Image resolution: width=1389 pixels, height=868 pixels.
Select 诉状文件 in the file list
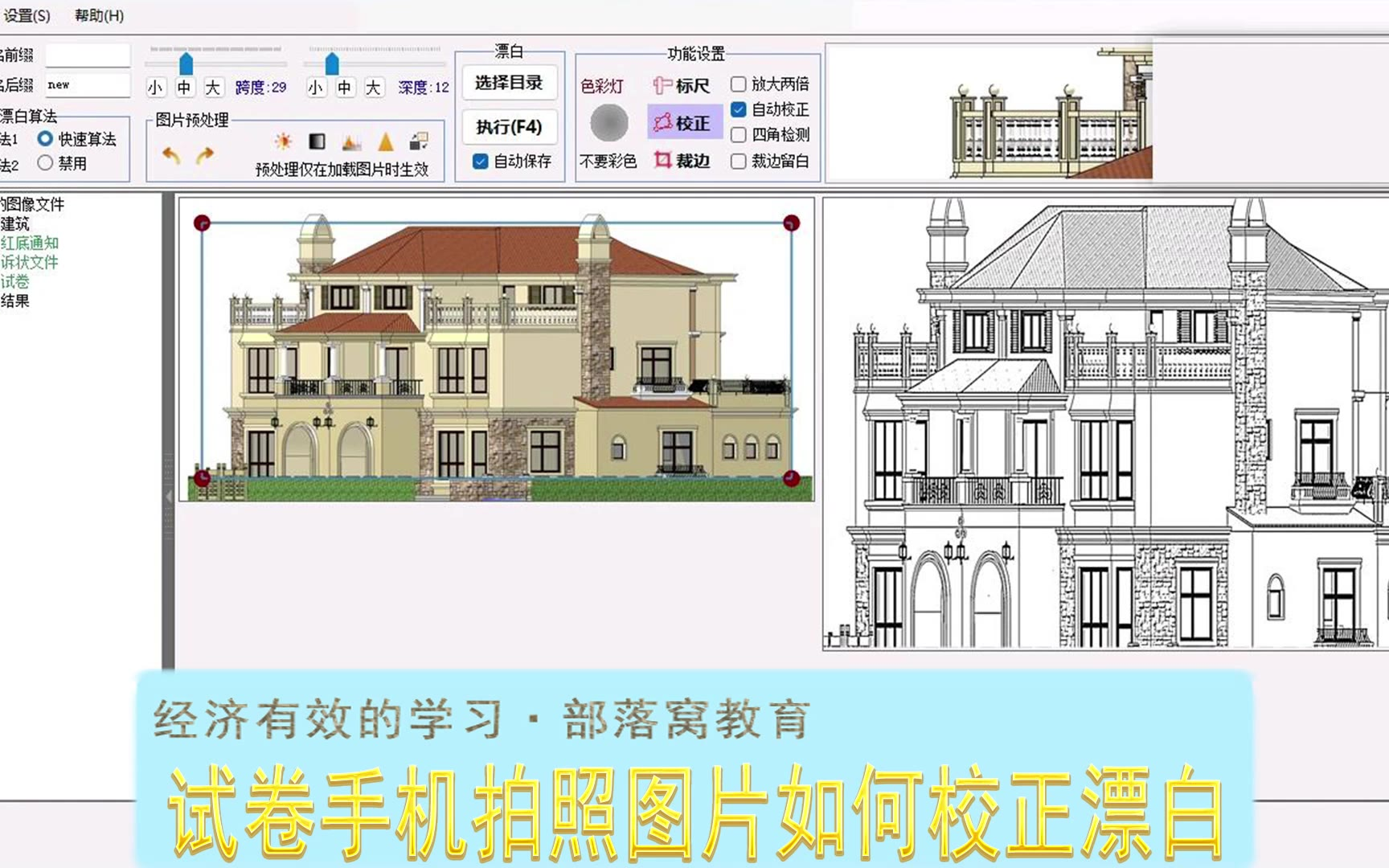coord(29,262)
